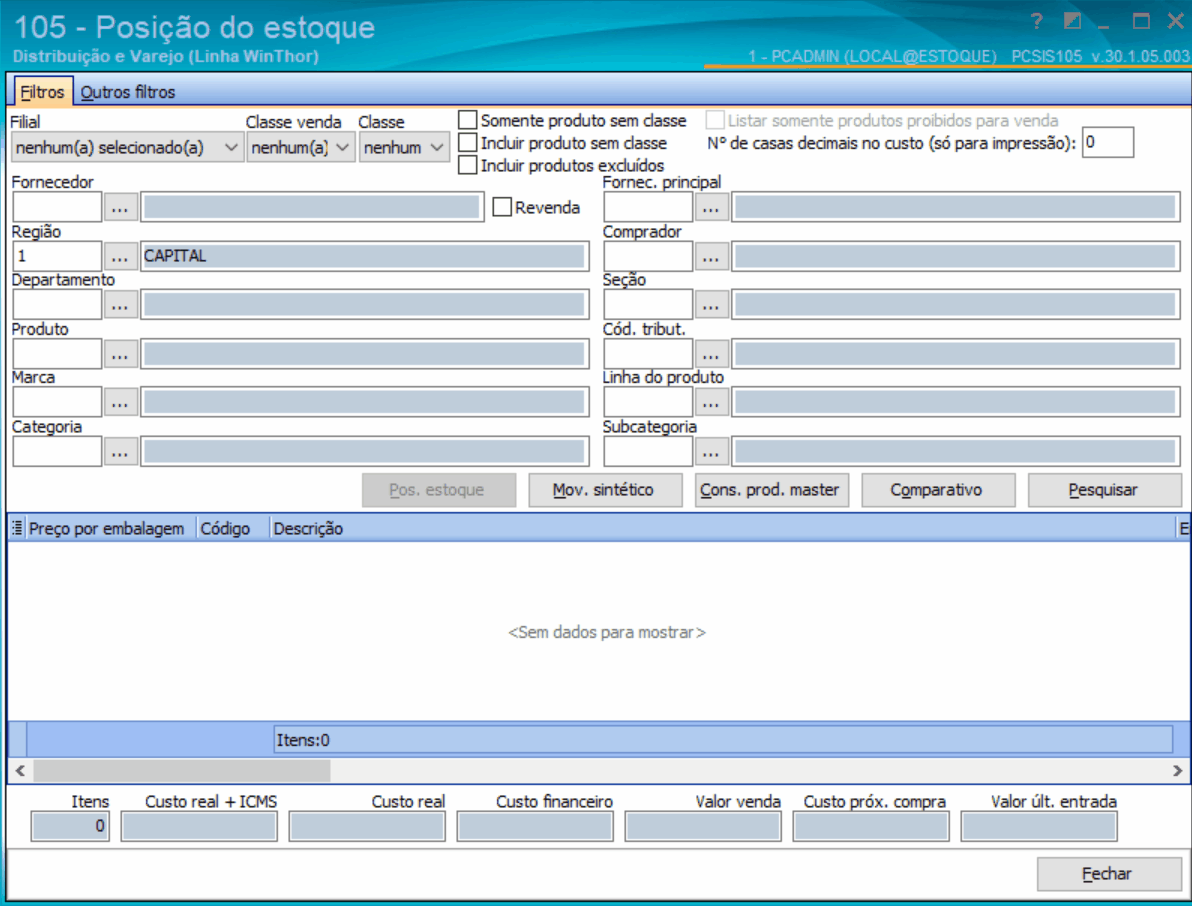1192x906 pixels.
Task: Focus the Fornec. principal code input
Action: point(648,207)
